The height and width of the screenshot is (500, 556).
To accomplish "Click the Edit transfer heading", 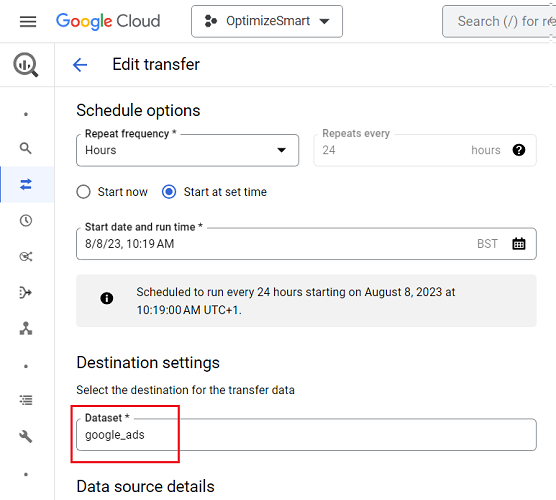I will click(x=156, y=65).
